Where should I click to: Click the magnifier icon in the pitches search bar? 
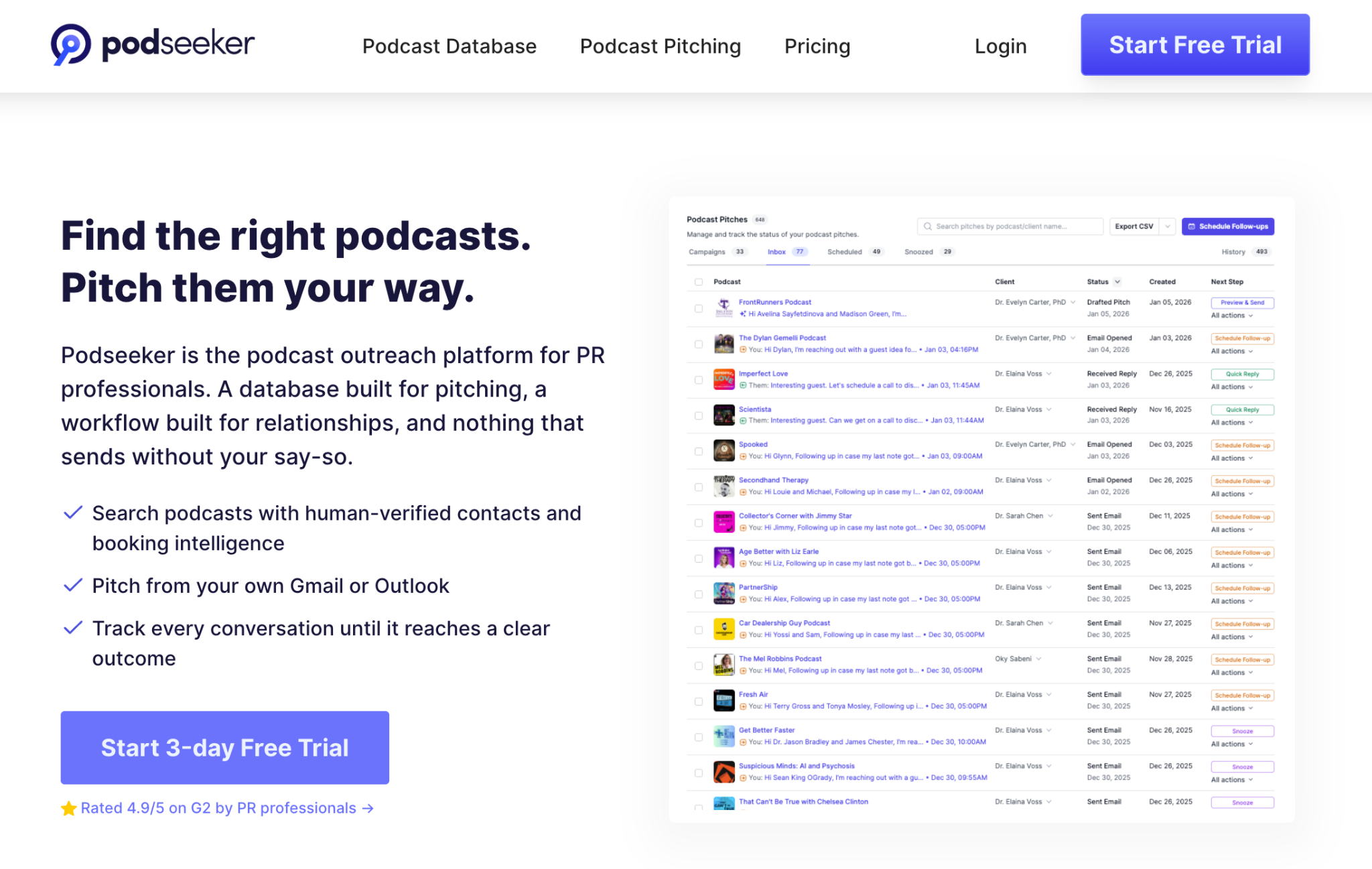(929, 226)
